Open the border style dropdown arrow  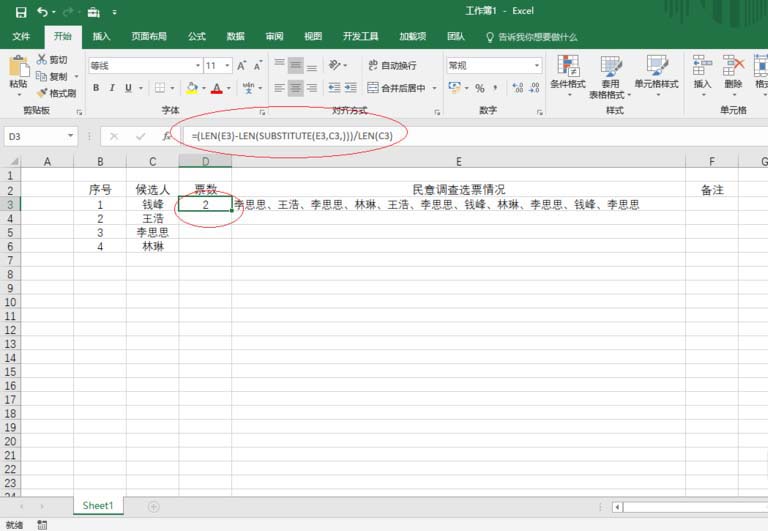coord(172,88)
